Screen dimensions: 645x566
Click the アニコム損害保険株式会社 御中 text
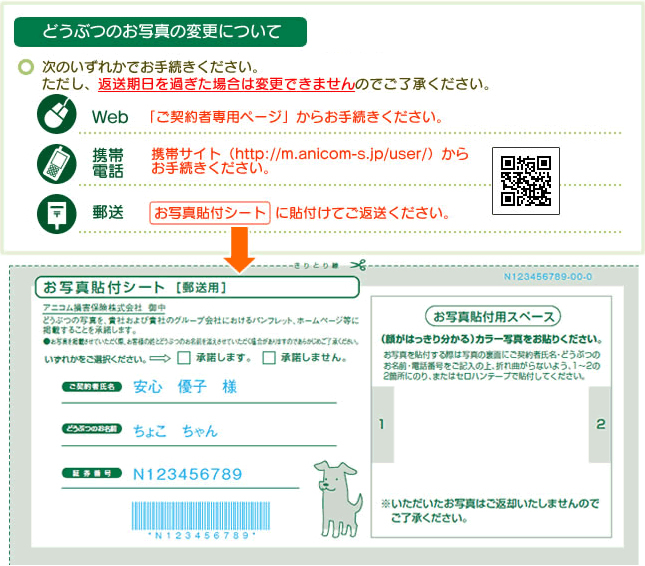click(104, 307)
